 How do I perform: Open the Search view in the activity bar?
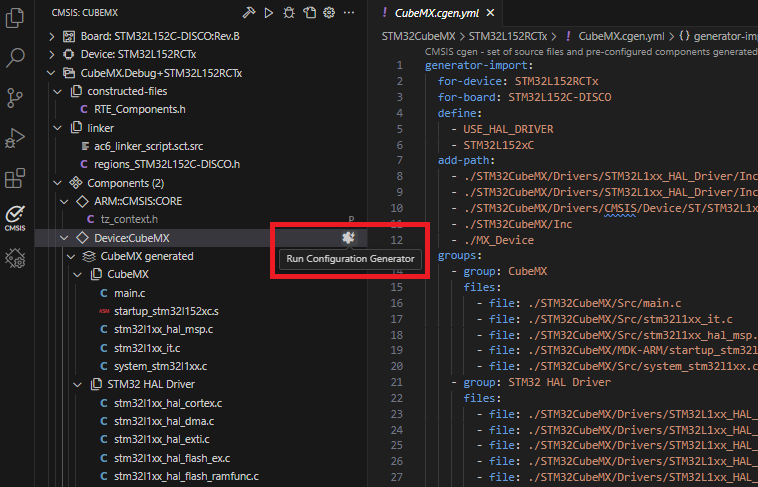coord(15,58)
